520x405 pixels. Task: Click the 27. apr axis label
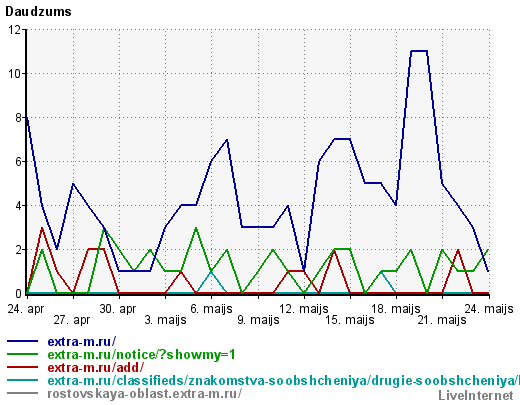[72, 320]
